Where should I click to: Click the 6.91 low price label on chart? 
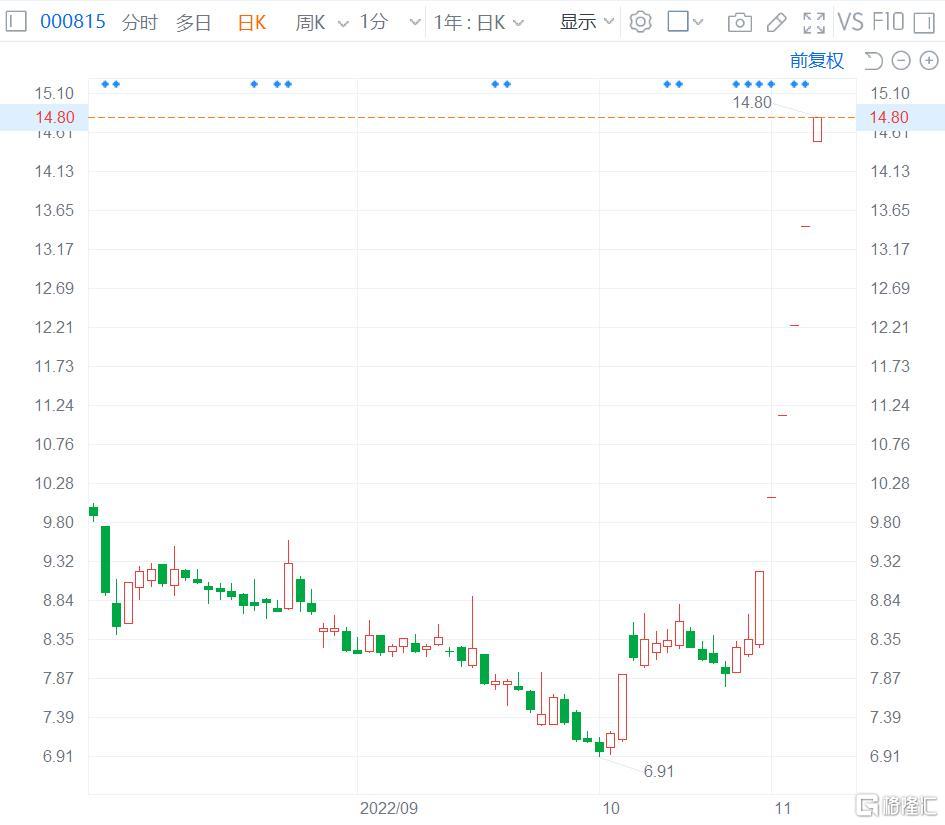click(658, 771)
